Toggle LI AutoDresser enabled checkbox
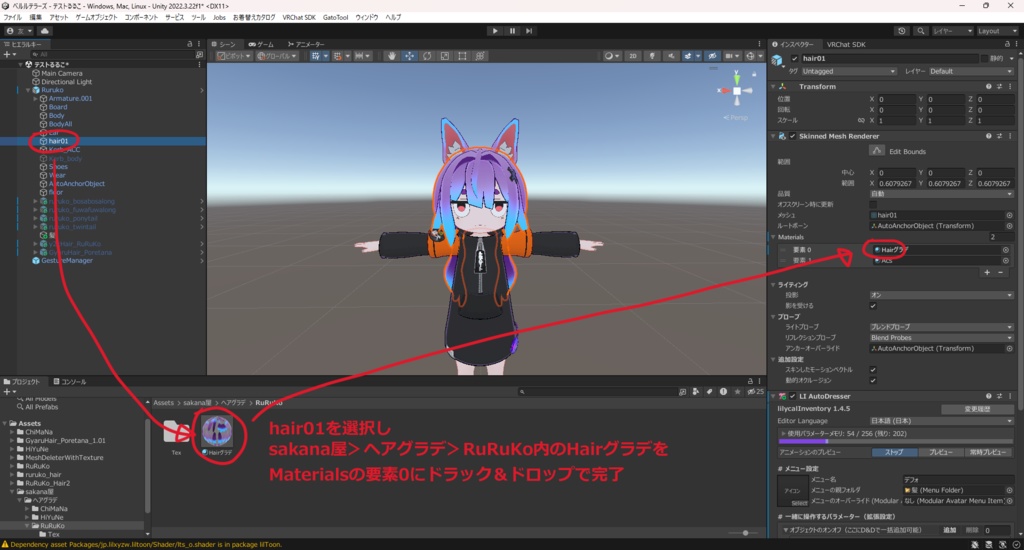The width and height of the screenshot is (1024, 550). click(x=792, y=396)
